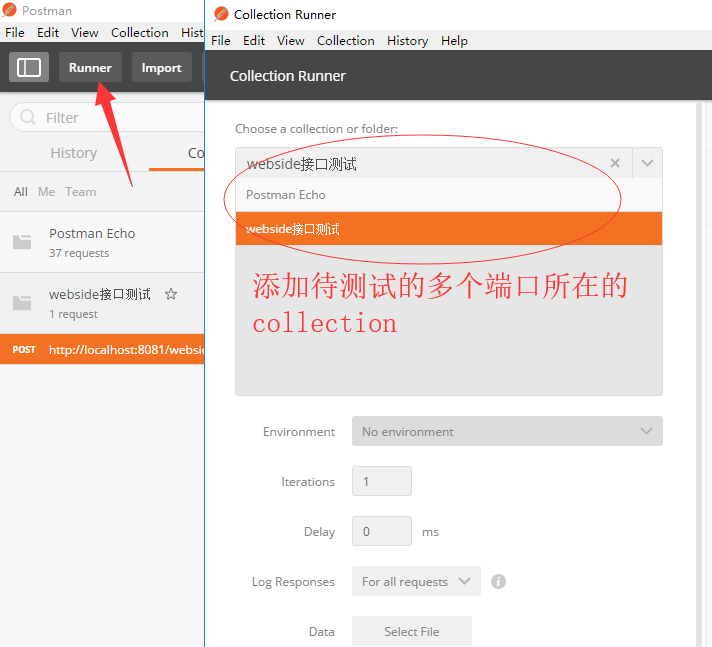Screen dimensions: 712x647
Task: Click the Select File button for Data
Action: (412, 631)
